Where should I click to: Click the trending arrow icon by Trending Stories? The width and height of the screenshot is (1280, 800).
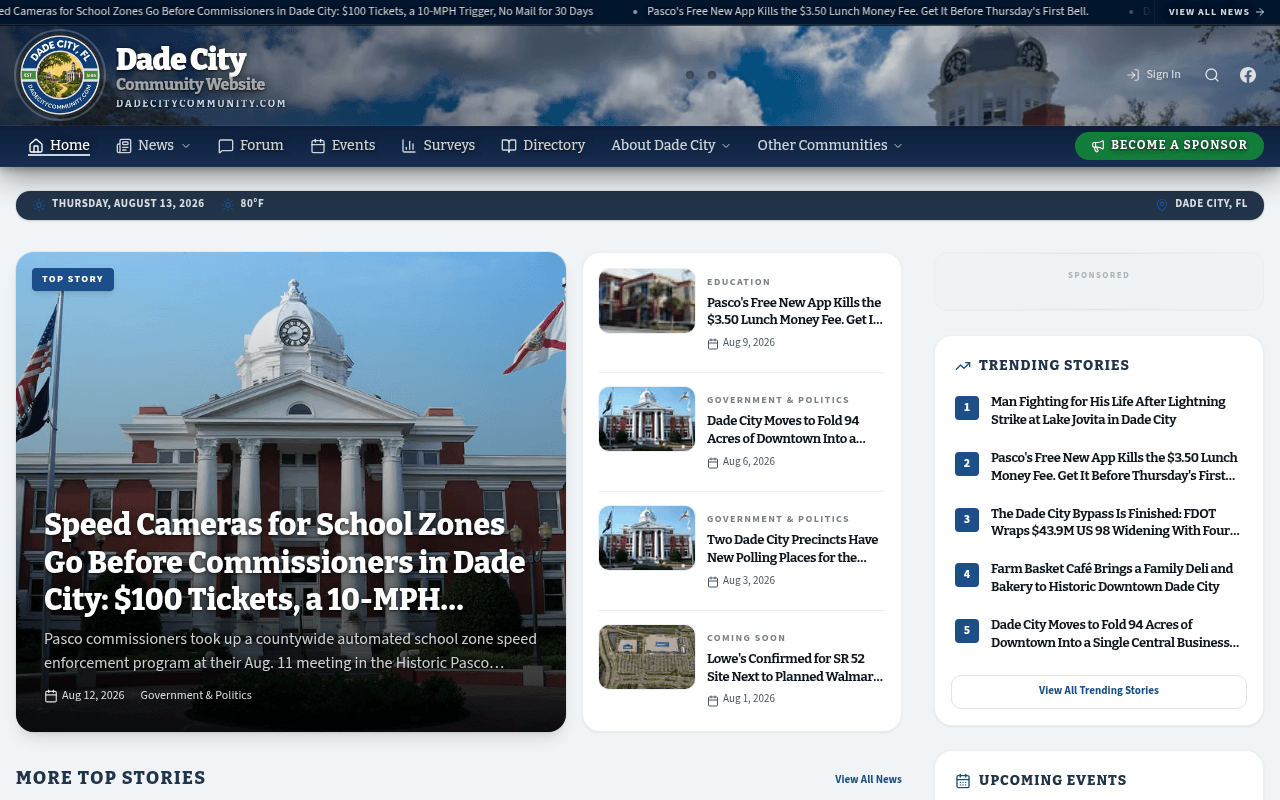963,366
